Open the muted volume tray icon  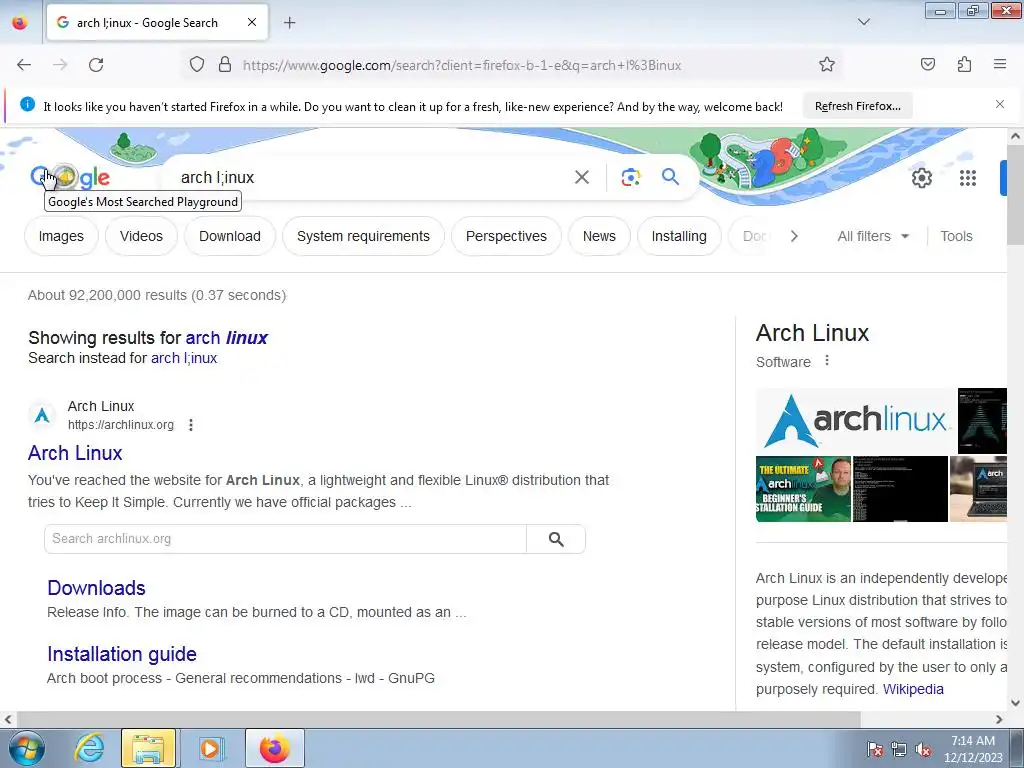point(923,750)
